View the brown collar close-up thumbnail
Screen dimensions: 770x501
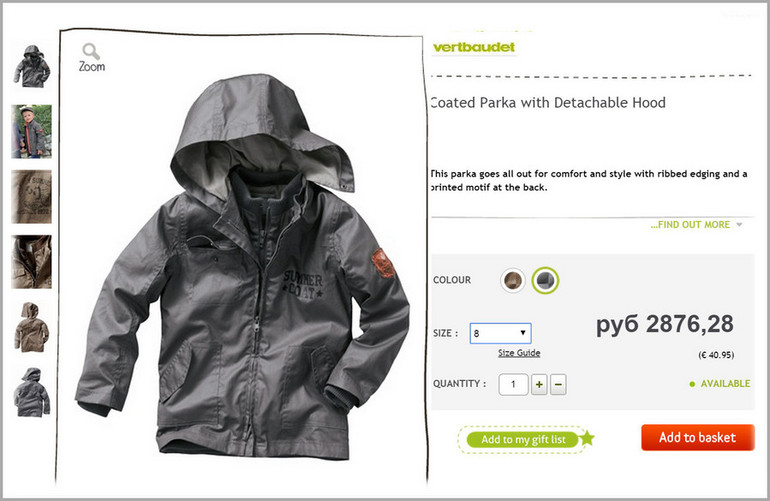[x=31, y=262]
